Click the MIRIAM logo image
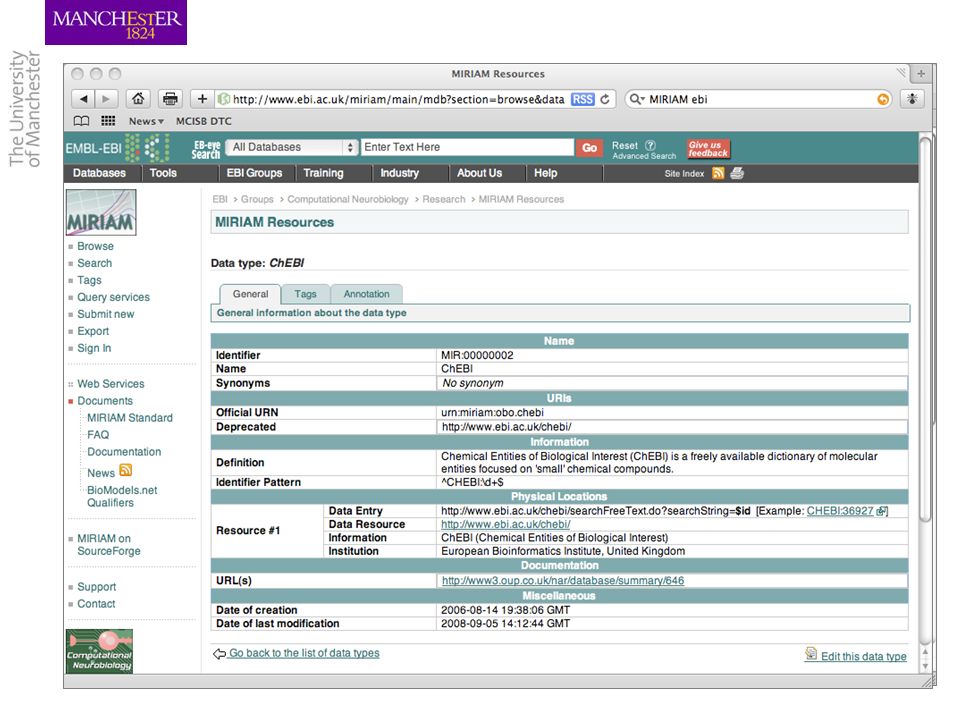960x720 pixels. click(101, 212)
